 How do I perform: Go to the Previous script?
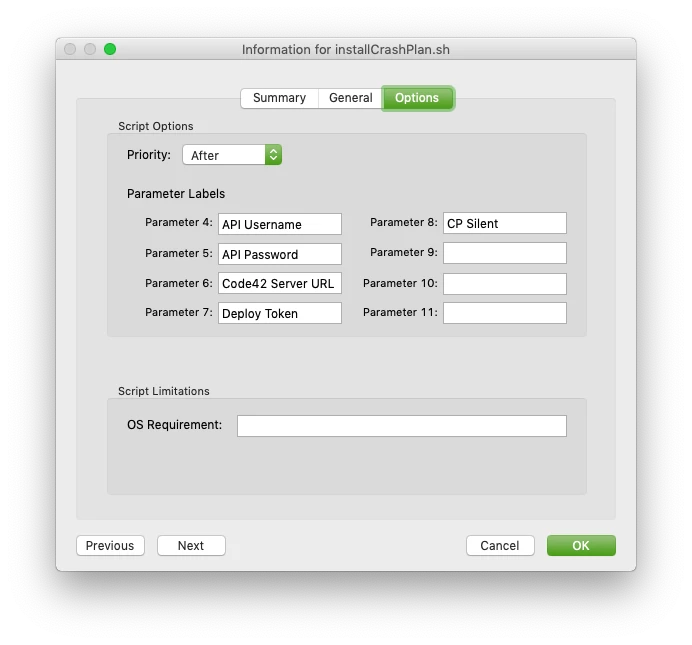pyautogui.click(x=110, y=546)
